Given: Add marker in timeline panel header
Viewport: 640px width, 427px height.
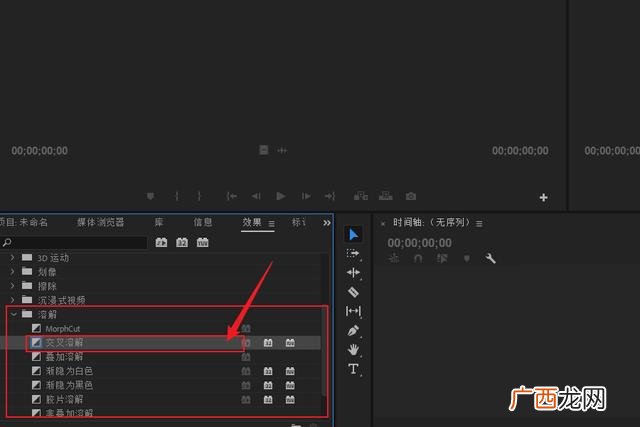Looking at the screenshot, I should pos(467,258).
